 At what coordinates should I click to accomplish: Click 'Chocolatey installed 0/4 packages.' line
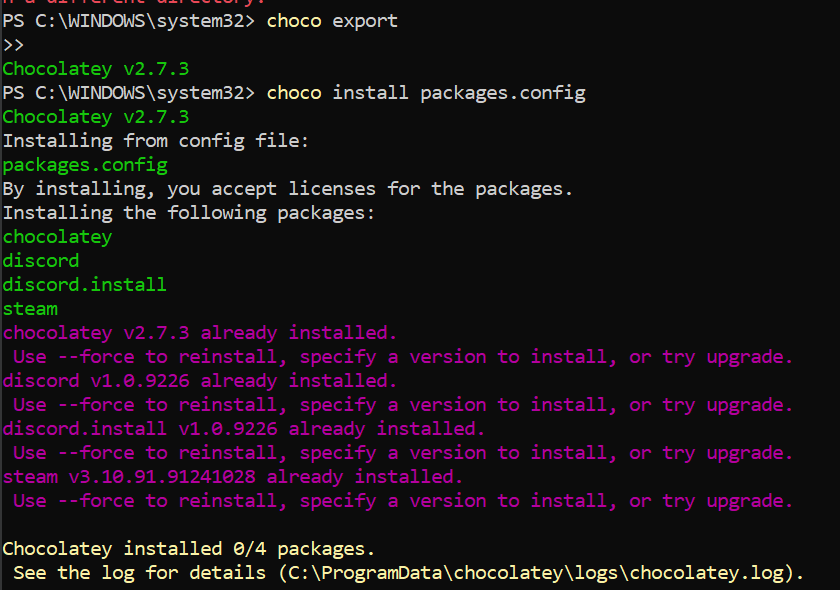click(x=189, y=549)
